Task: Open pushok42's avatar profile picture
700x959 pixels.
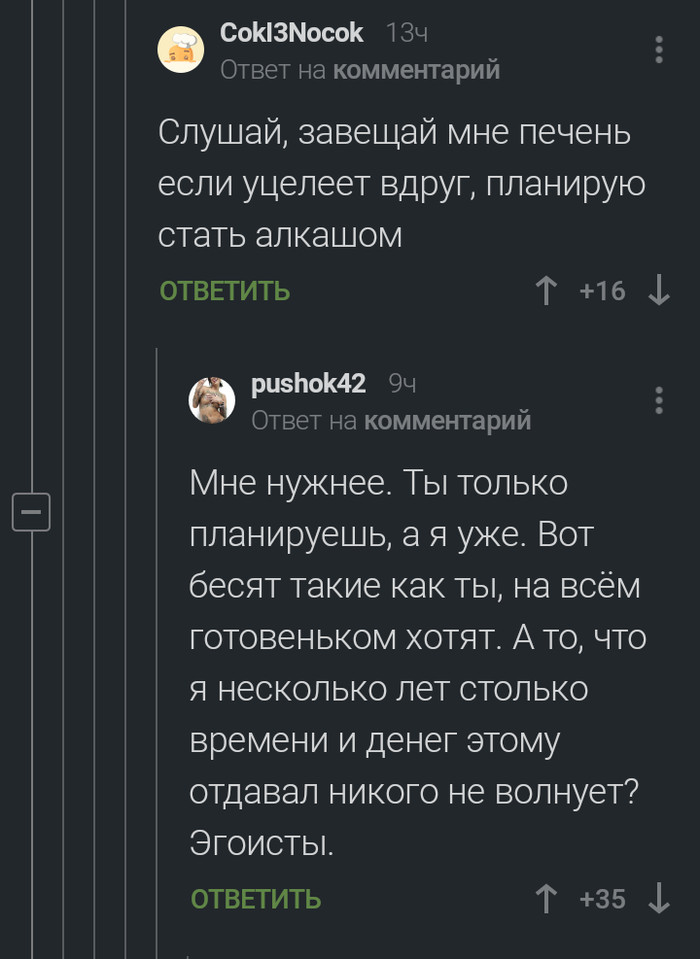Action: point(212,400)
